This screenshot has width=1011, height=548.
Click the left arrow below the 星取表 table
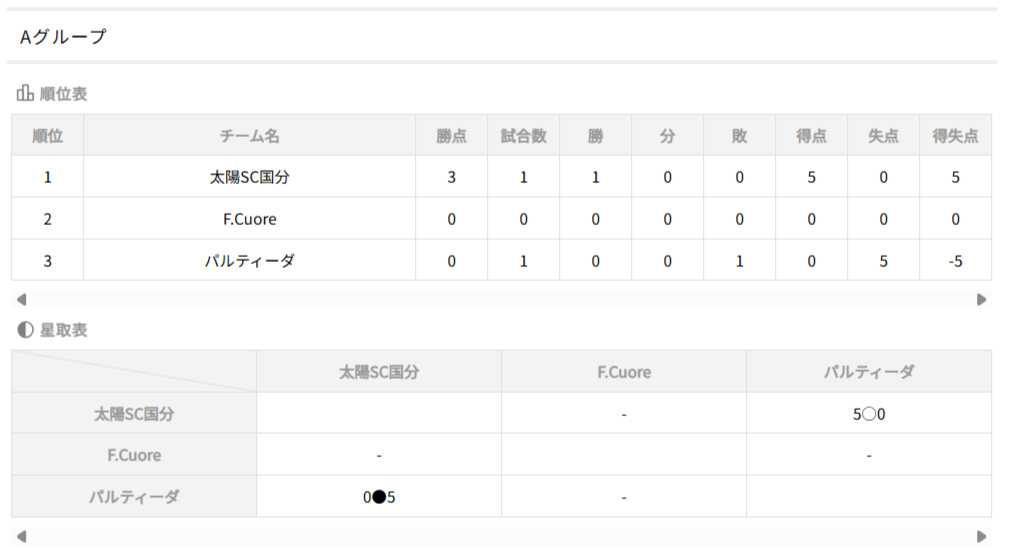point(22,536)
